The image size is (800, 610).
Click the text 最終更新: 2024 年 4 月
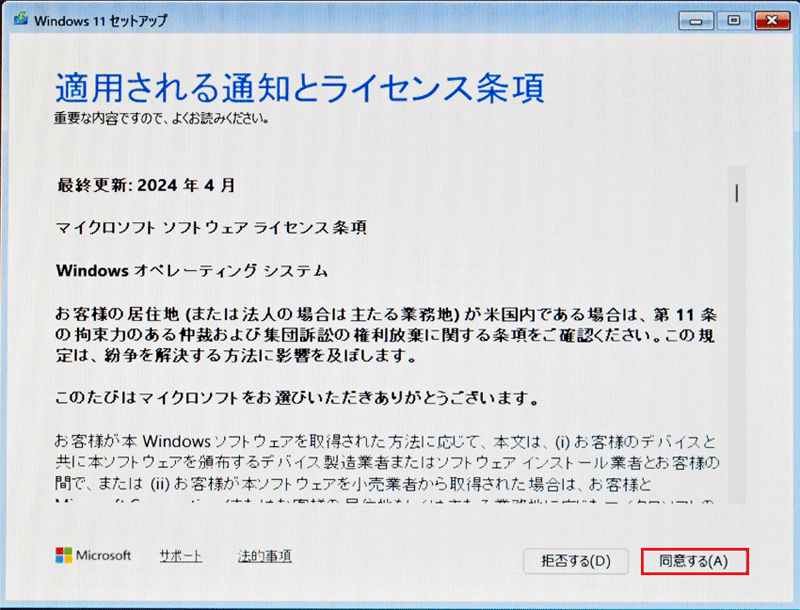click(146, 185)
